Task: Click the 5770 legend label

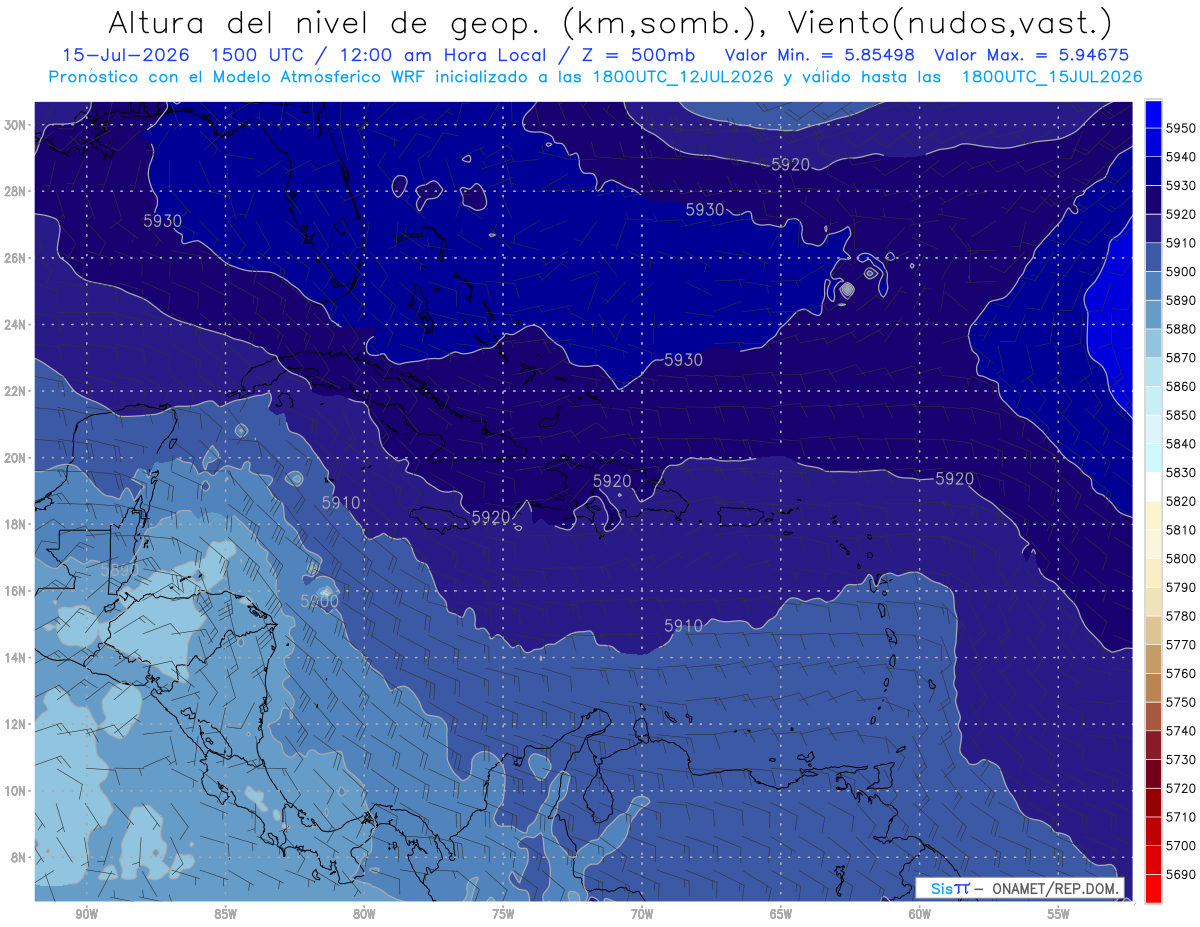Action: point(1182,645)
